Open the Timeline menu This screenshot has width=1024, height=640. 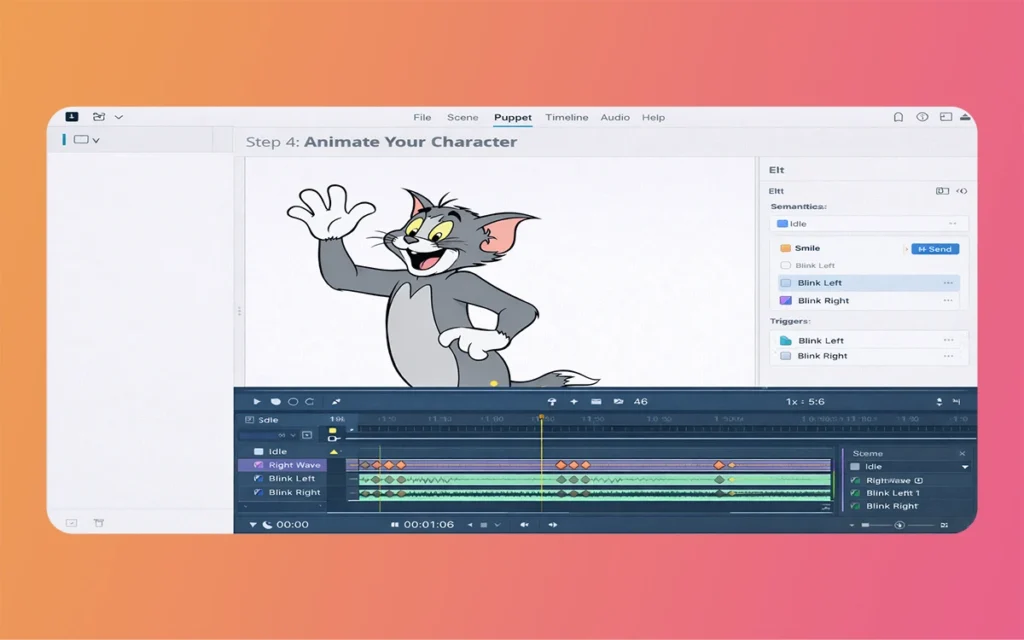(567, 117)
